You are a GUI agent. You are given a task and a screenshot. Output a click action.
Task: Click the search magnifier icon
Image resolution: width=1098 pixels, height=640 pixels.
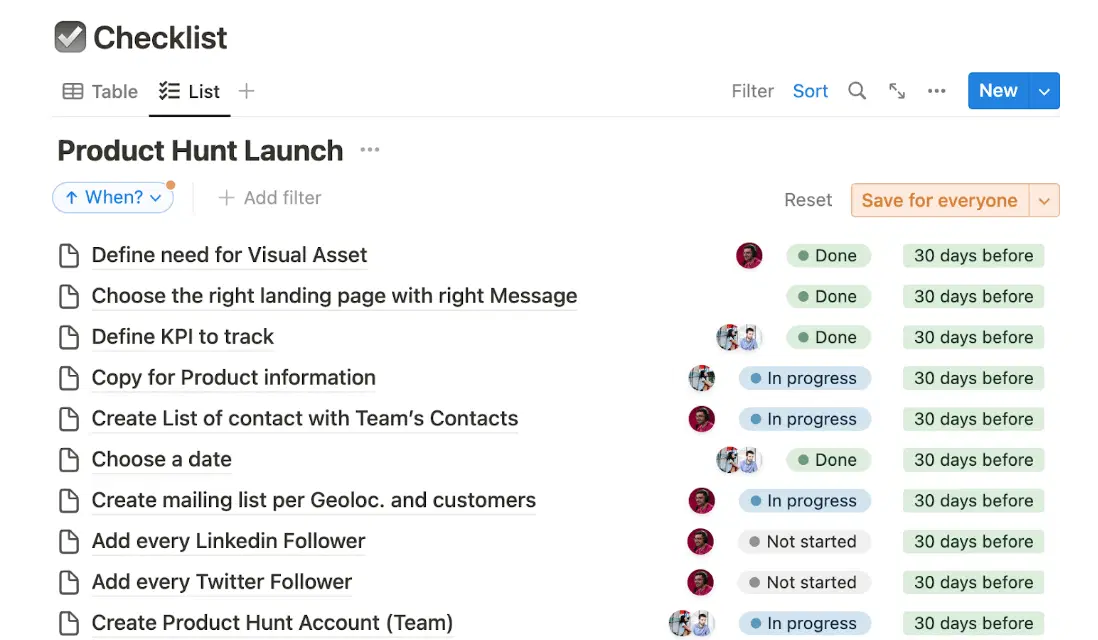[857, 91]
